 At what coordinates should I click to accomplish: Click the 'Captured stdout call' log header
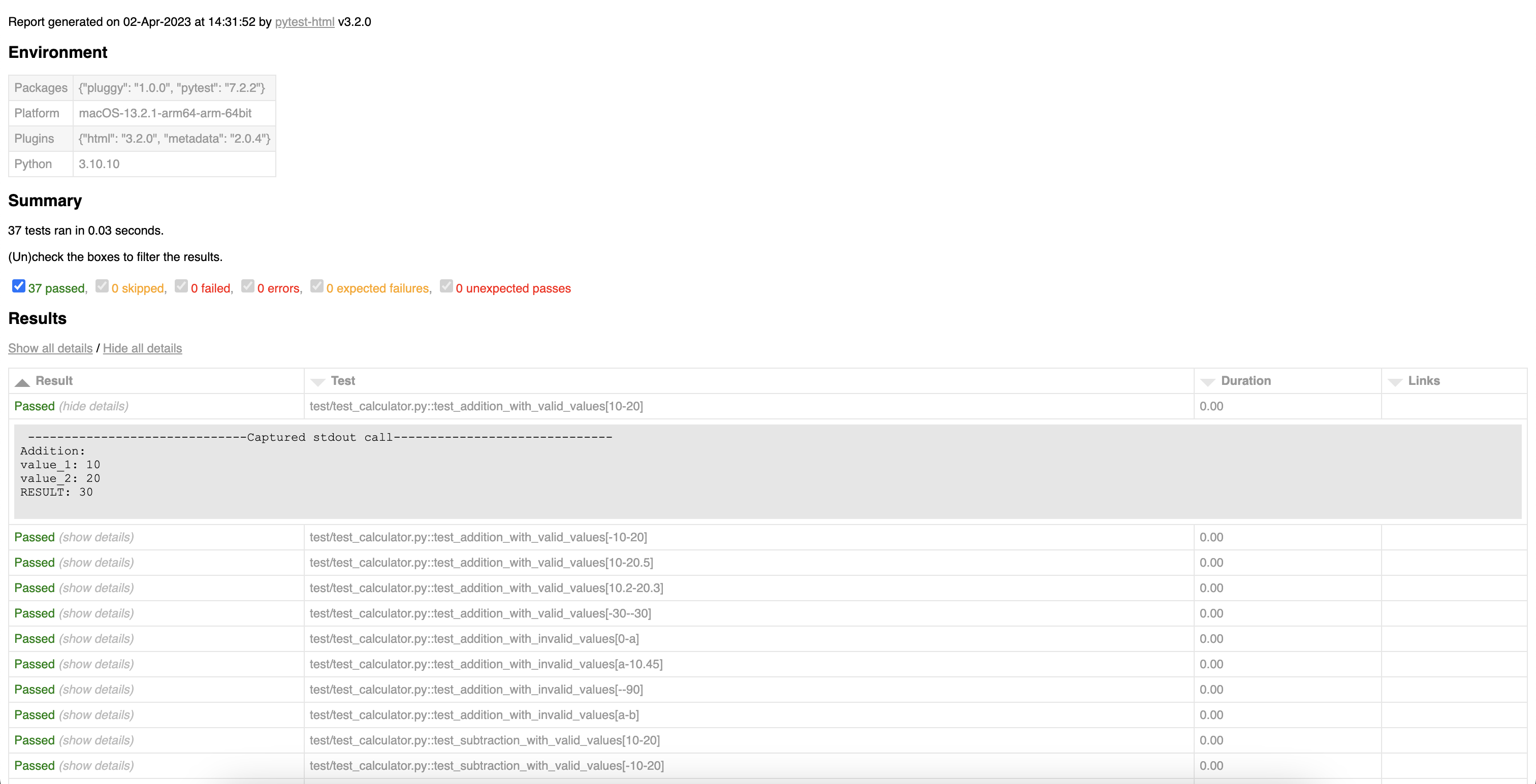coord(319,438)
